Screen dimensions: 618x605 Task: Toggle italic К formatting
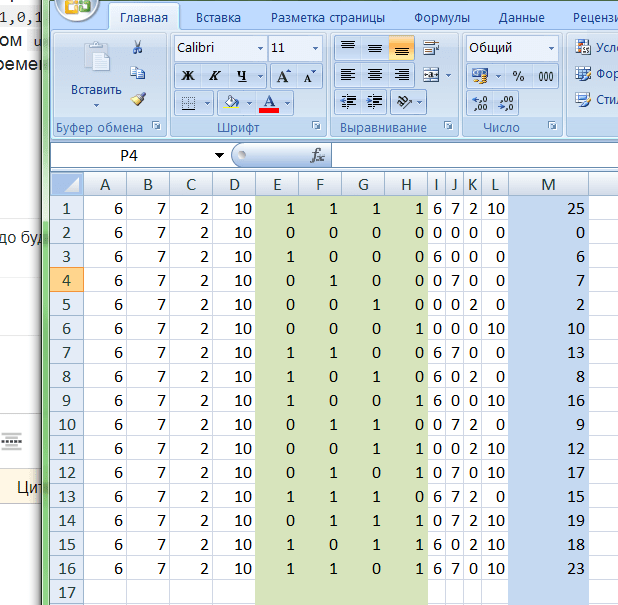tap(214, 76)
